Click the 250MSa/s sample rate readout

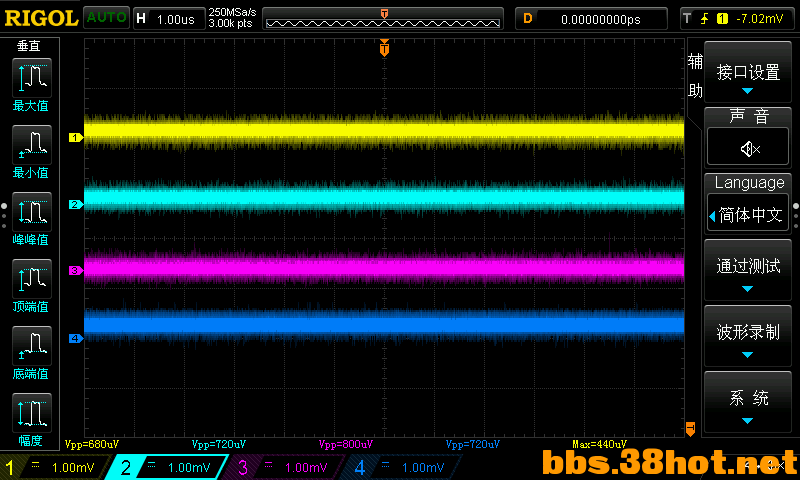pos(232,12)
